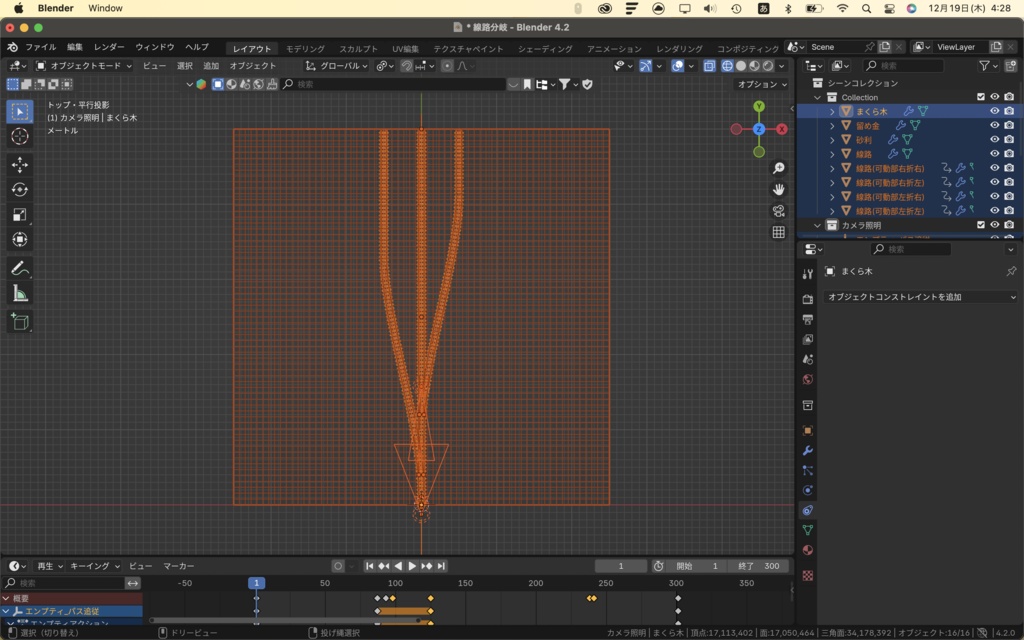This screenshot has height=640, width=1024.
Task: Collapse the Collection in the outliner
Action: 816,97
